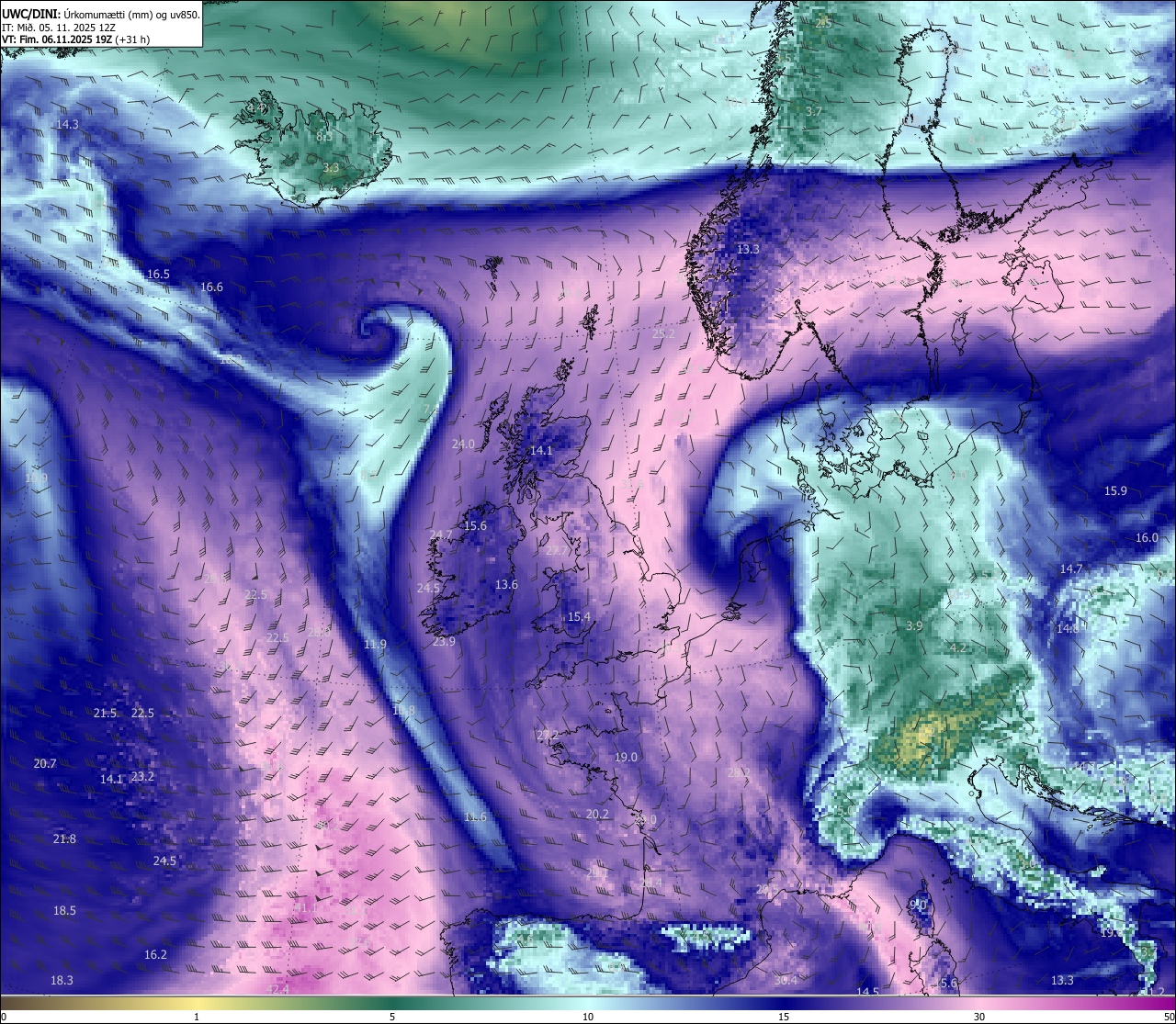1176x1024 pixels.
Task: Click the 14.1 value over Scotland
Action: (x=541, y=451)
